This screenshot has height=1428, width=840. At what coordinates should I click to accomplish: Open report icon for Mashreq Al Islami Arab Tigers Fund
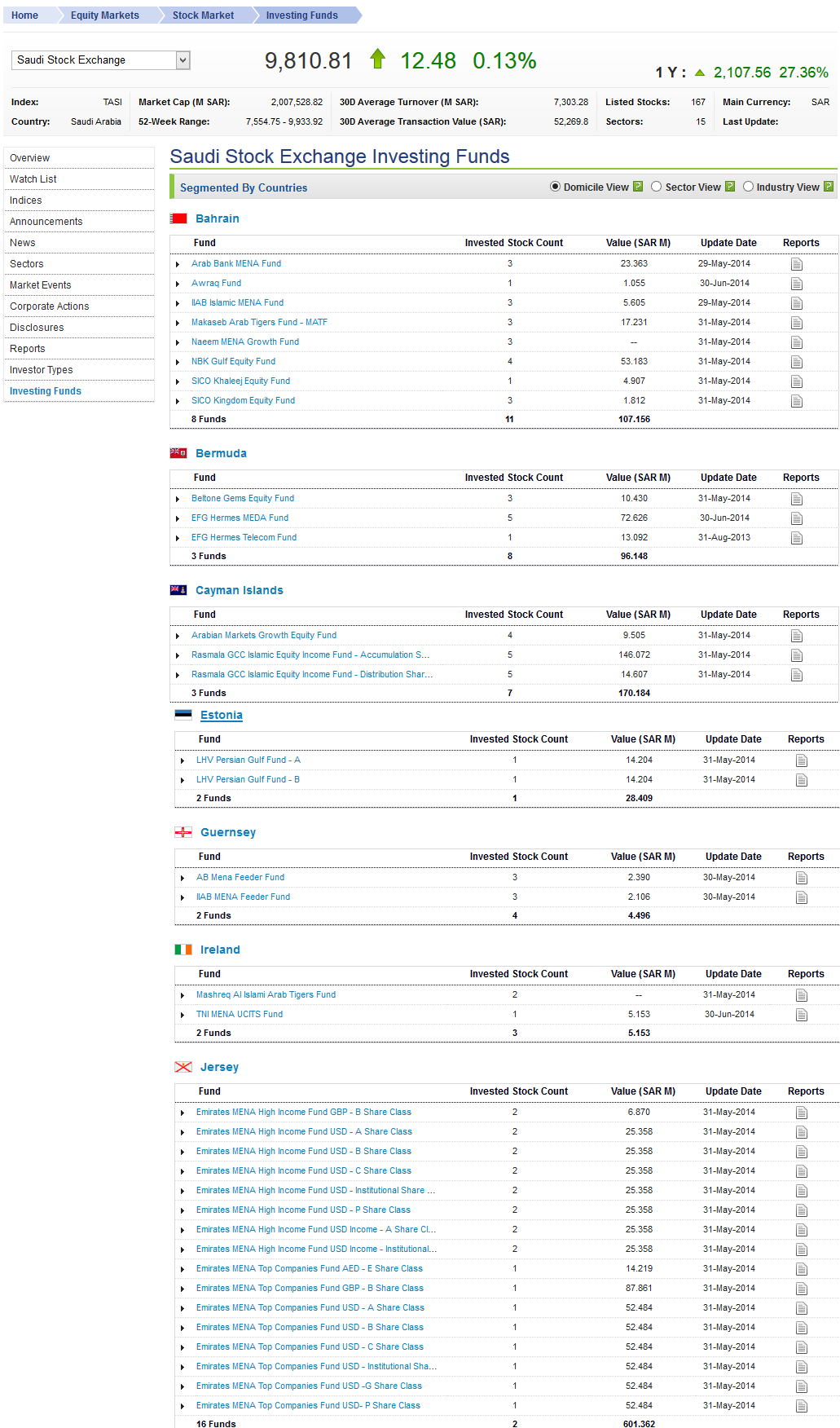(x=802, y=995)
